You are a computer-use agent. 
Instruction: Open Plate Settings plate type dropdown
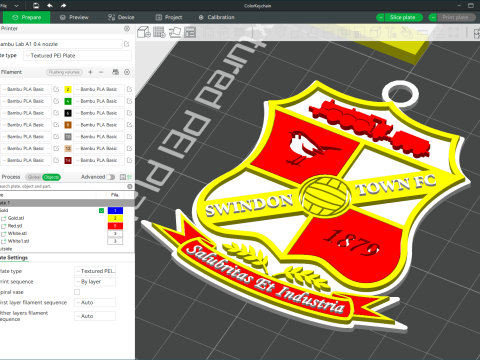[95, 271]
